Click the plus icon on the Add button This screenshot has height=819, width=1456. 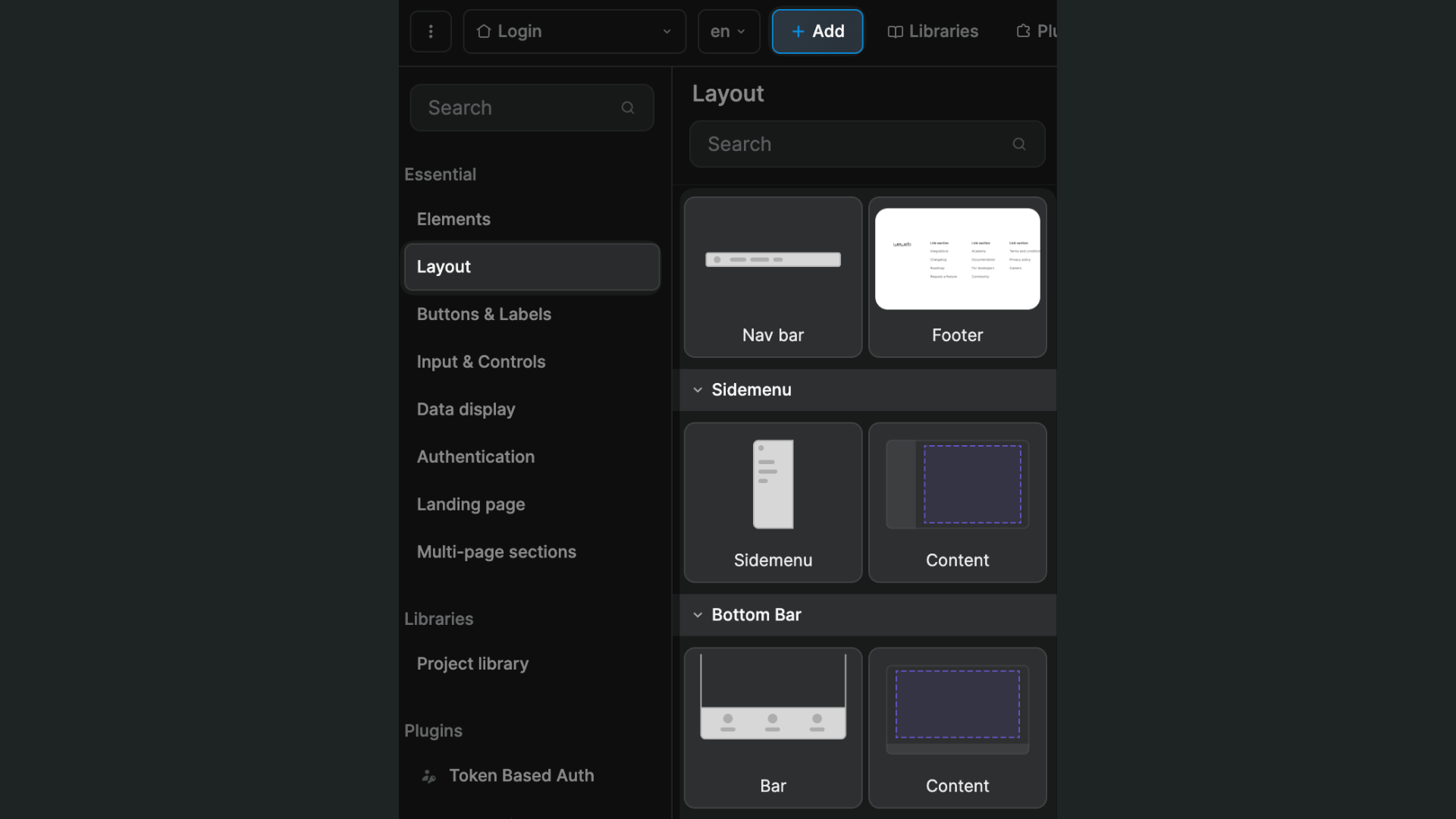coord(797,31)
